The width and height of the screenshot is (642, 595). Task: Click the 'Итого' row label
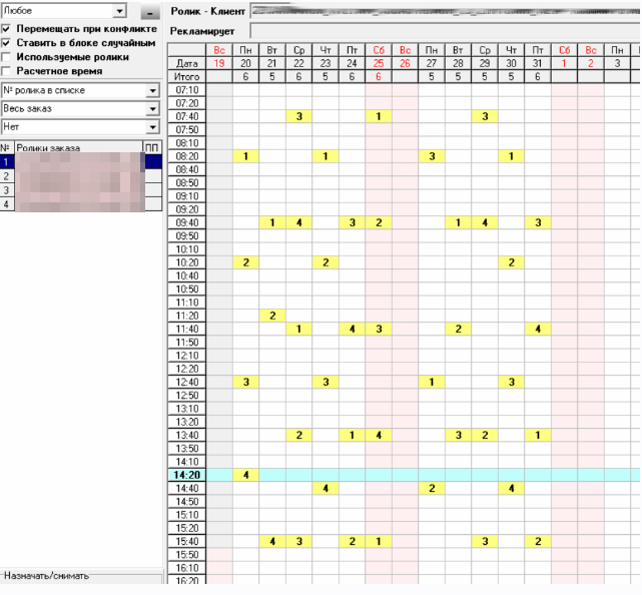187,77
